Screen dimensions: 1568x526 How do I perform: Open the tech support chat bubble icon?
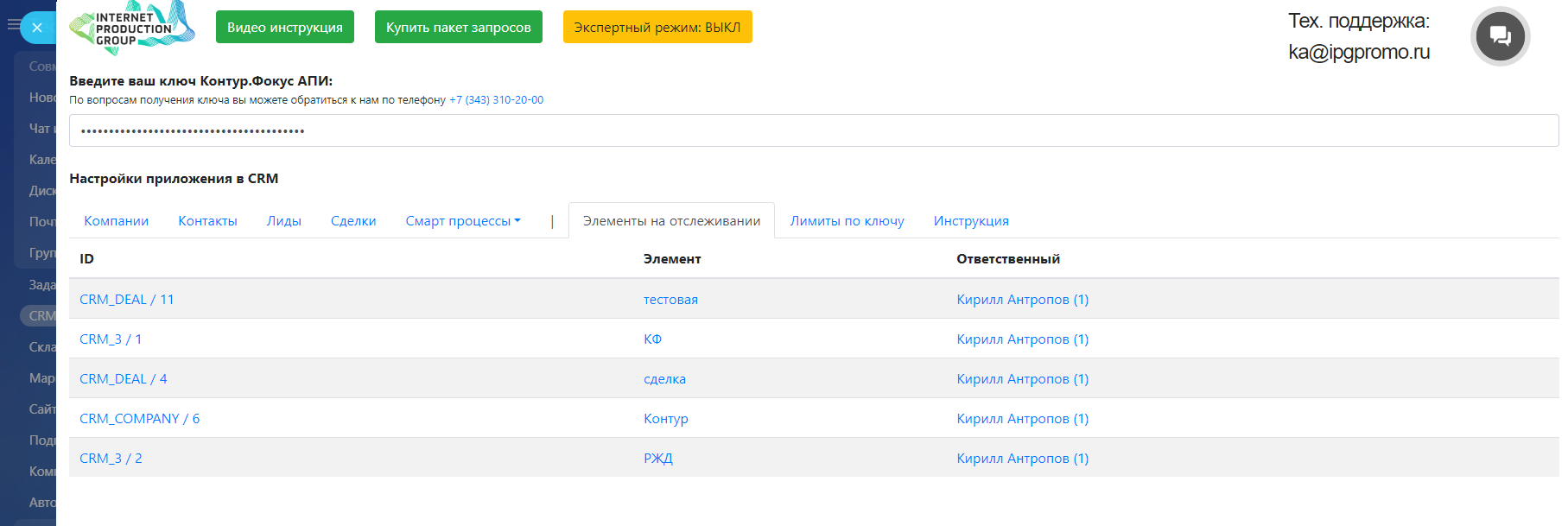pyautogui.click(x=1500, y=36)
